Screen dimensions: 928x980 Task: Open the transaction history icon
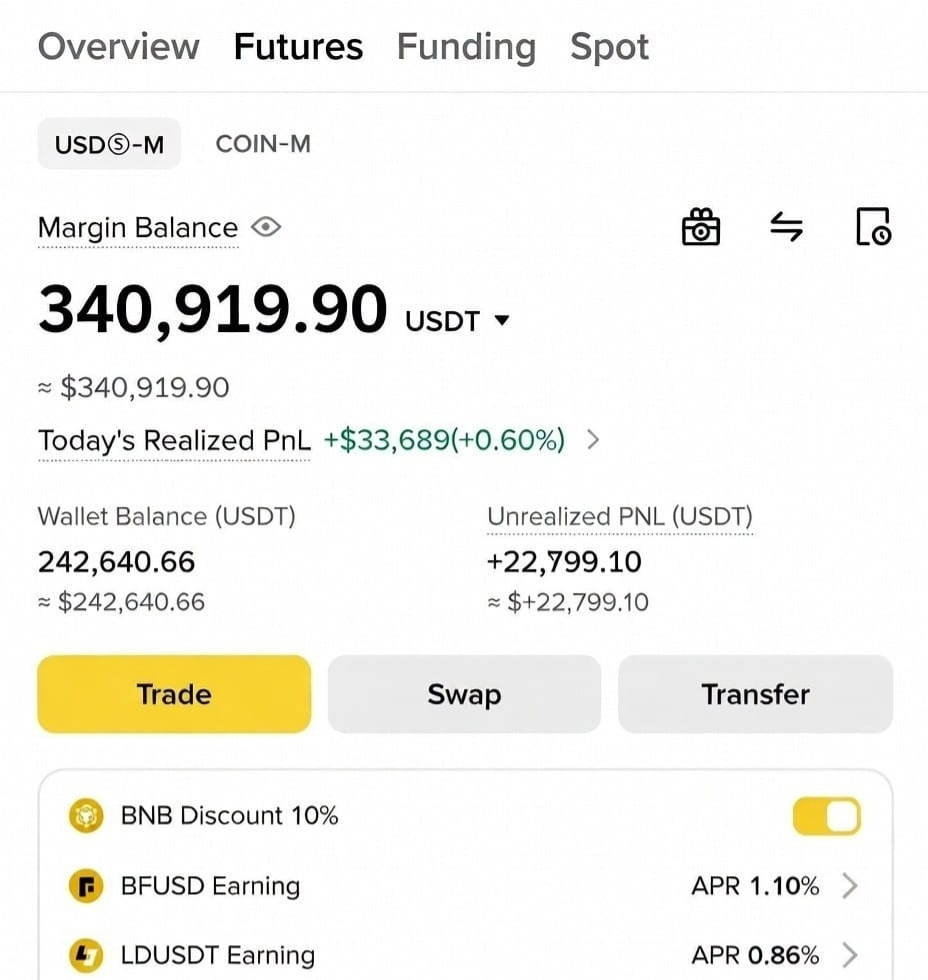(873, 226)
